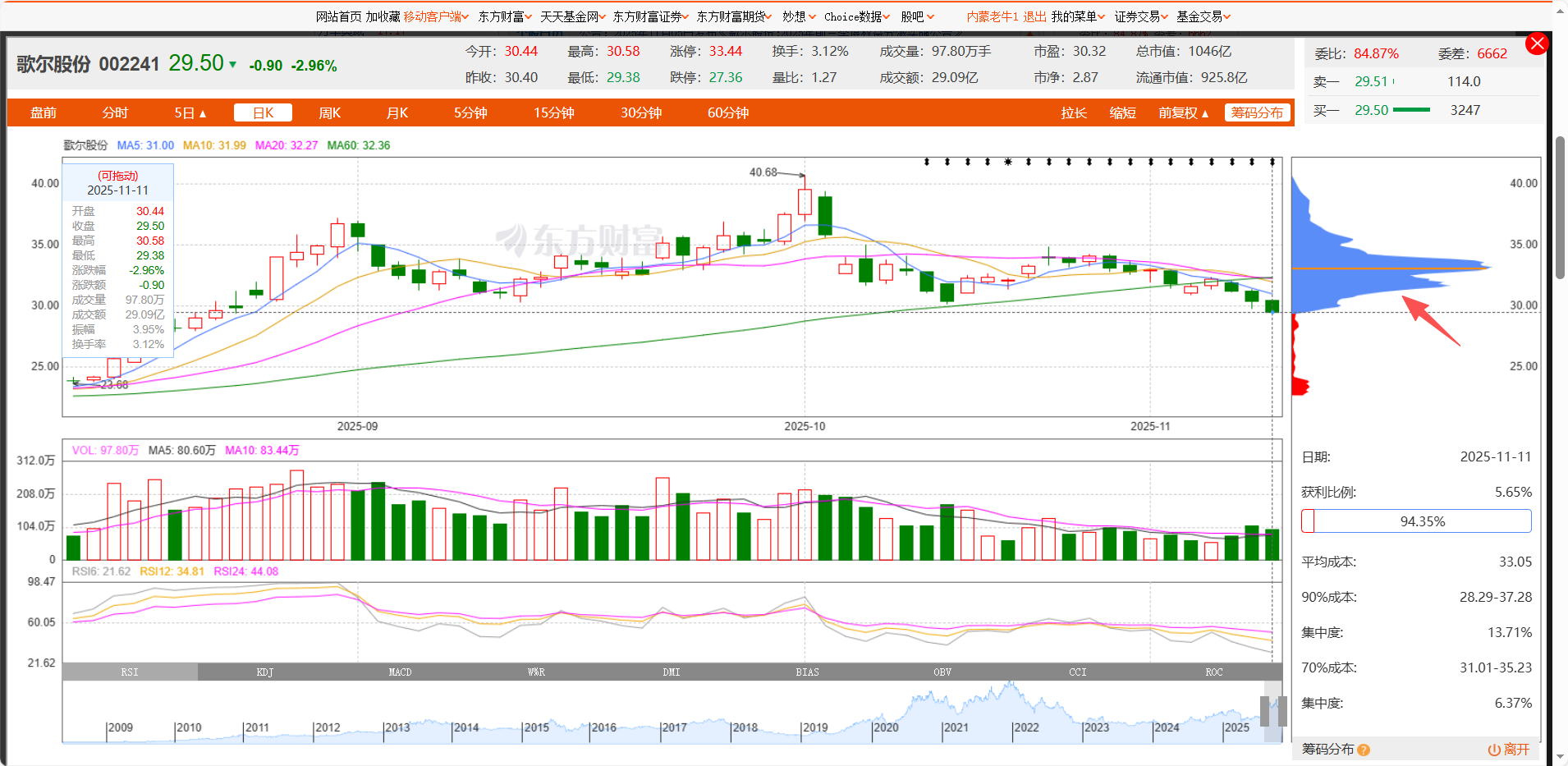
Task: Click the 94.35% profit ratio bar
Action: pyautogui.click(x=1416, y=521)
